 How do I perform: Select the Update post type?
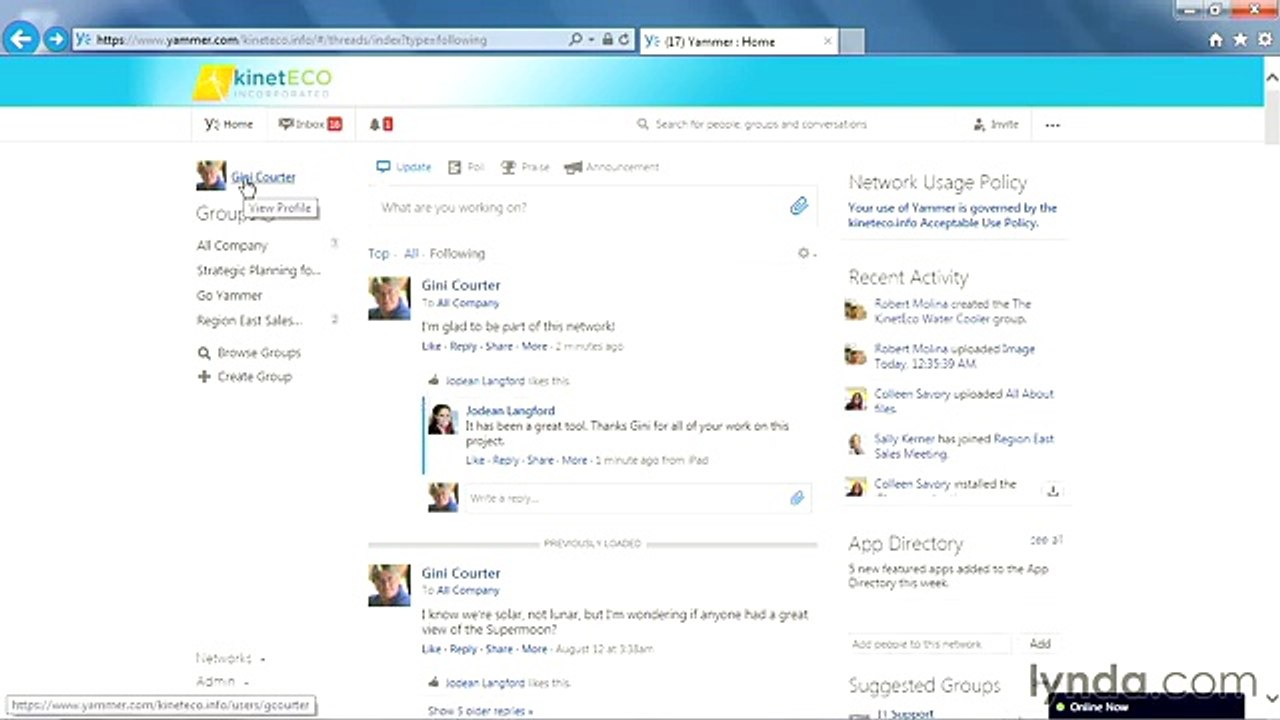[x=404, y=167]
